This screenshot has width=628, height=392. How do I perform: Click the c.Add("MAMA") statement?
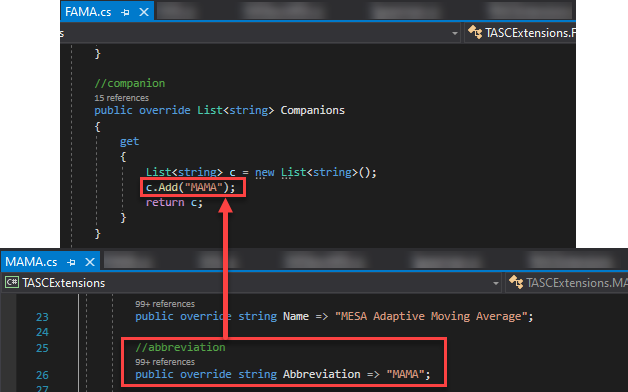coord(190,187)
